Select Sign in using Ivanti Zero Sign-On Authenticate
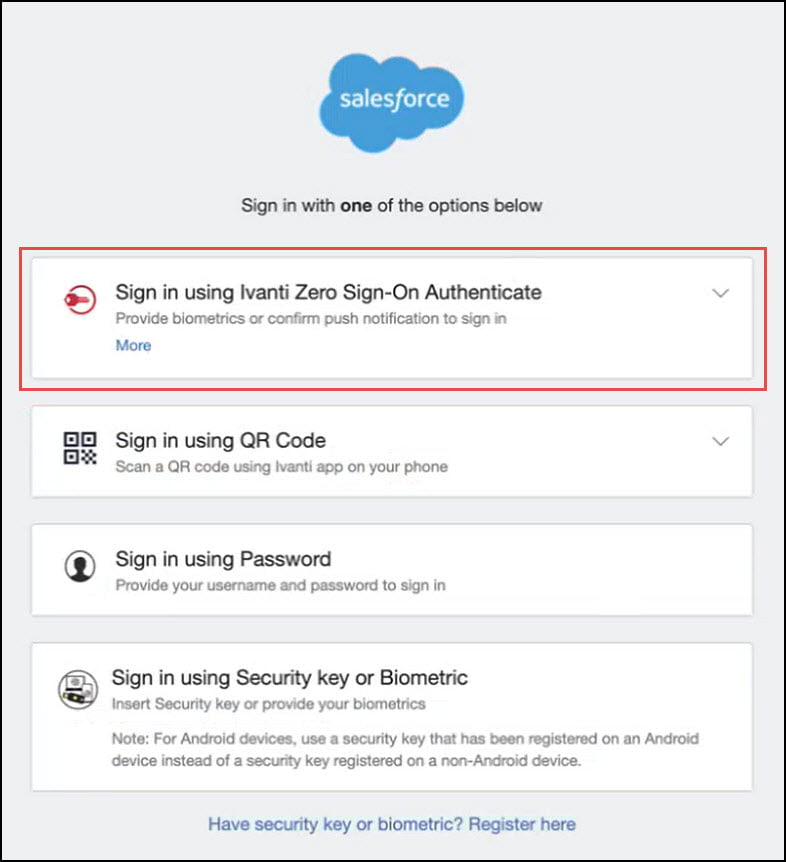Screen dimensions: 786x862 (x=328, y=292)
